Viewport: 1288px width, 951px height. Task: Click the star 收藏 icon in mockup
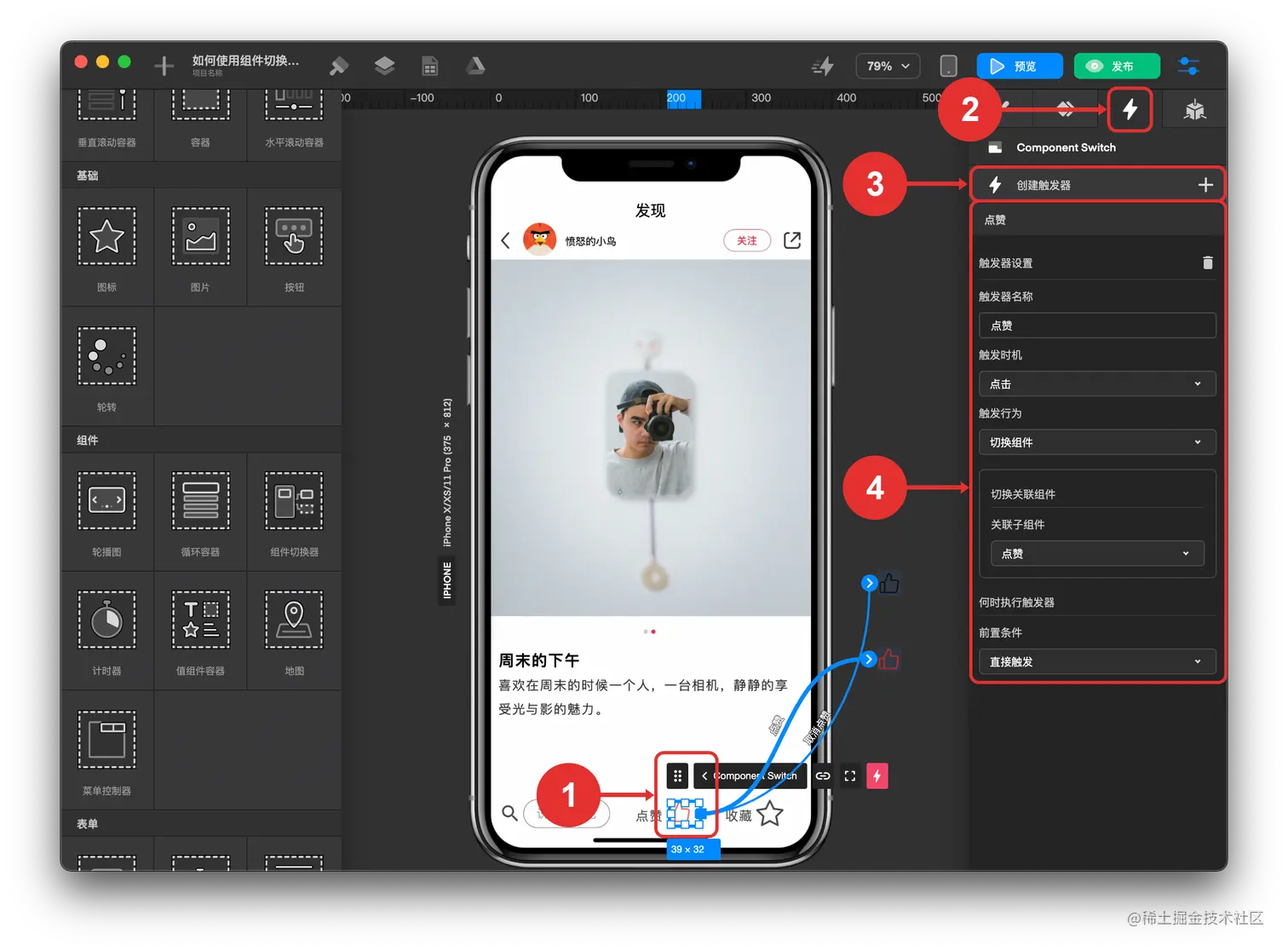tap(770, 814)
